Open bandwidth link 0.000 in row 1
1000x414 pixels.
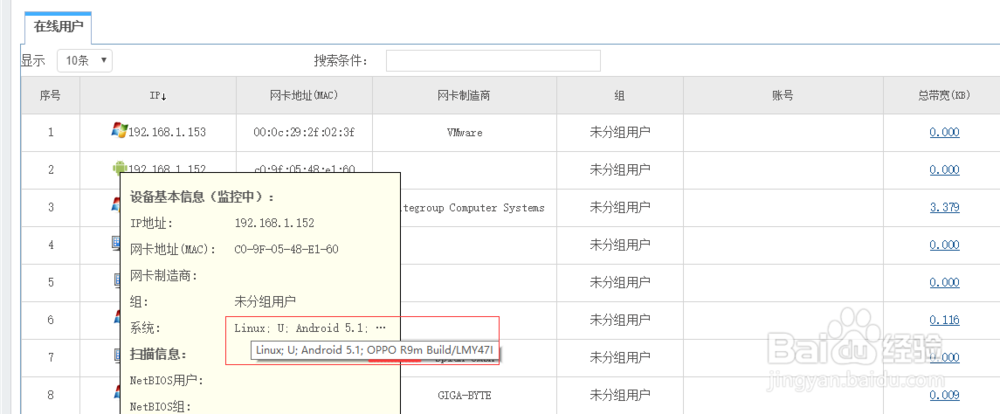pyautogui.click(x=944, y=133)
